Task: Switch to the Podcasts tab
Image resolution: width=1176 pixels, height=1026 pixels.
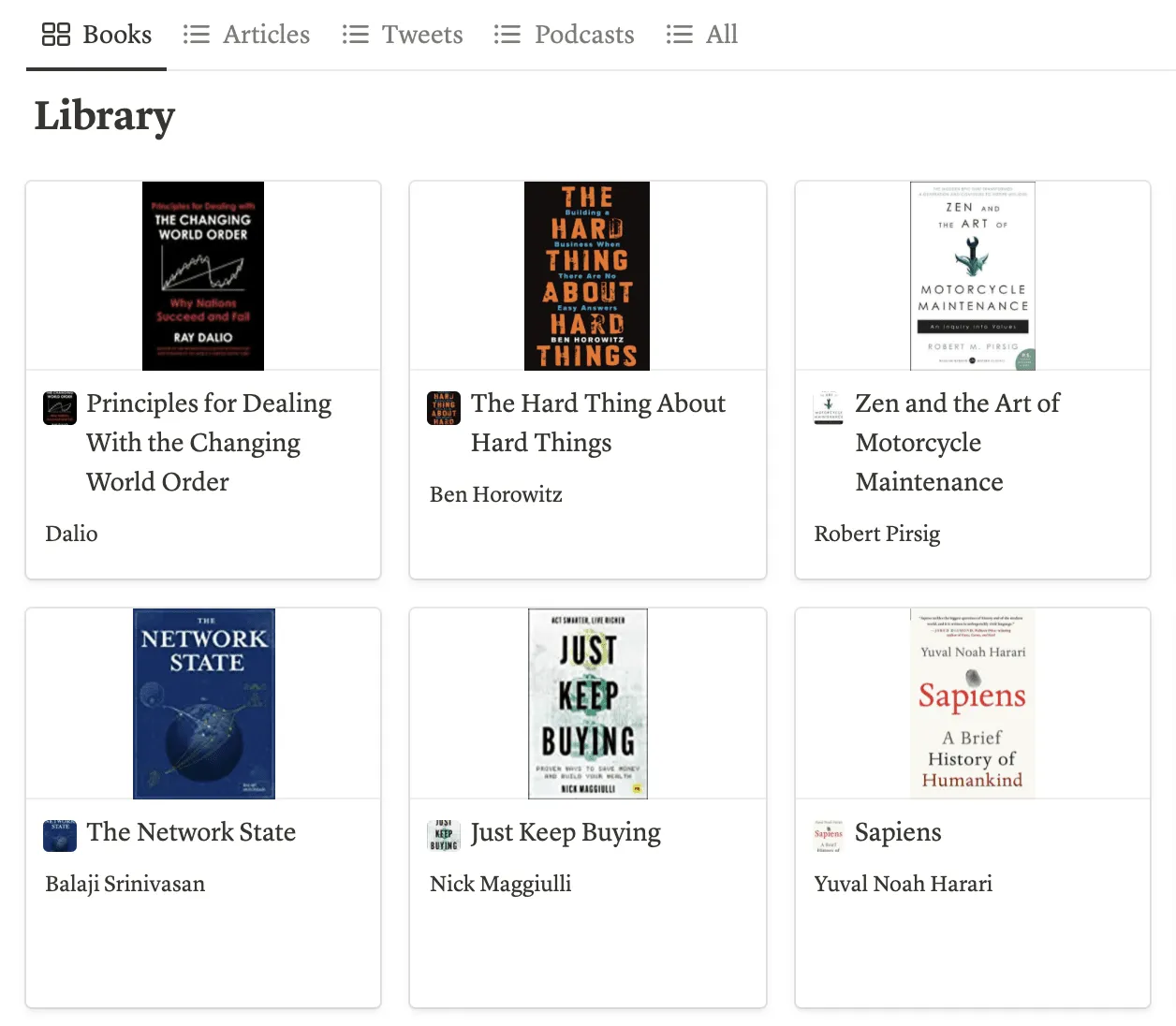Action: (564, 35)
